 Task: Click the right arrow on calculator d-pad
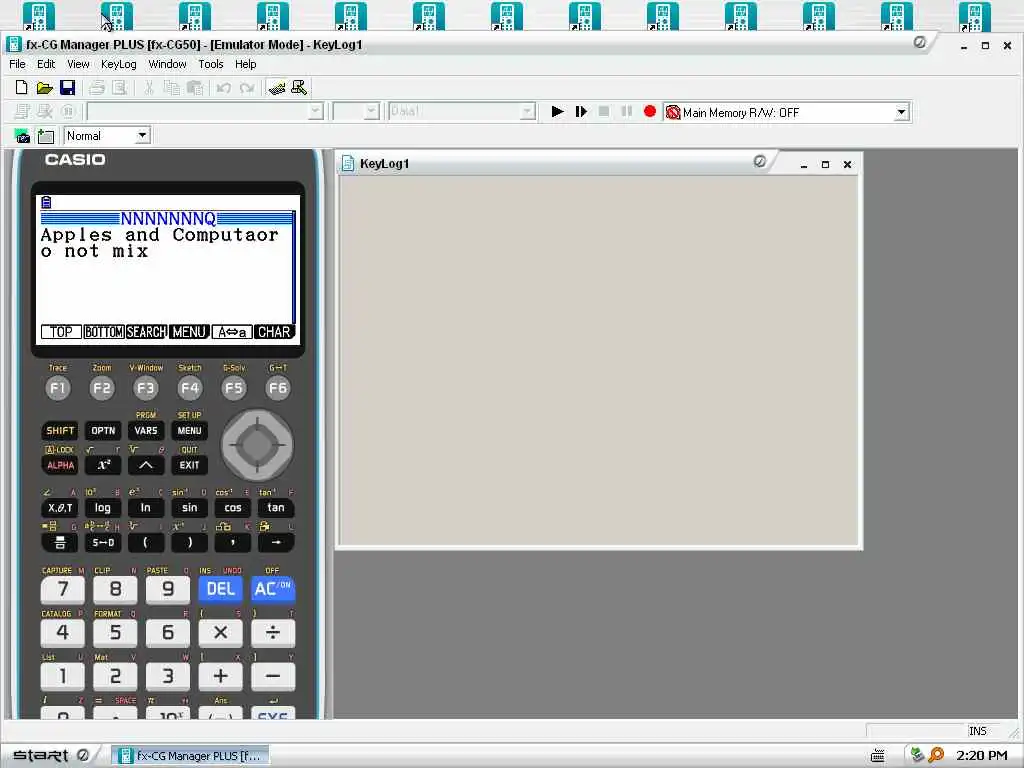(280, 445)
